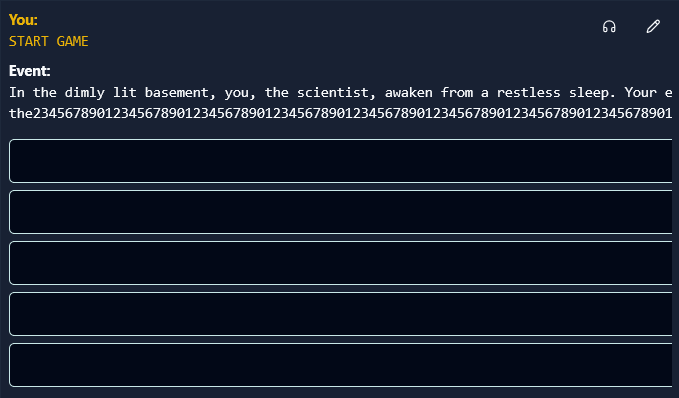Click the headphones listen icon
The width and height of the screenshot is (679, 398).
coord(609,27)
